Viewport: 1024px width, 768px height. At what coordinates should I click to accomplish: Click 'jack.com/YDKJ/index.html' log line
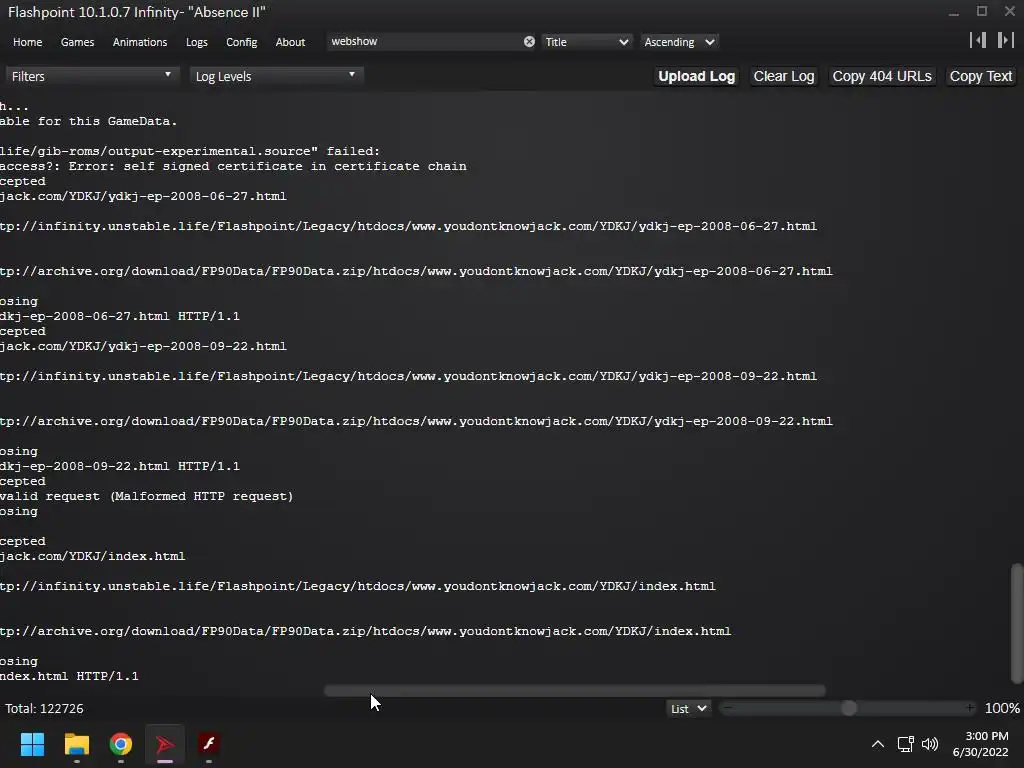click(92, 556)
